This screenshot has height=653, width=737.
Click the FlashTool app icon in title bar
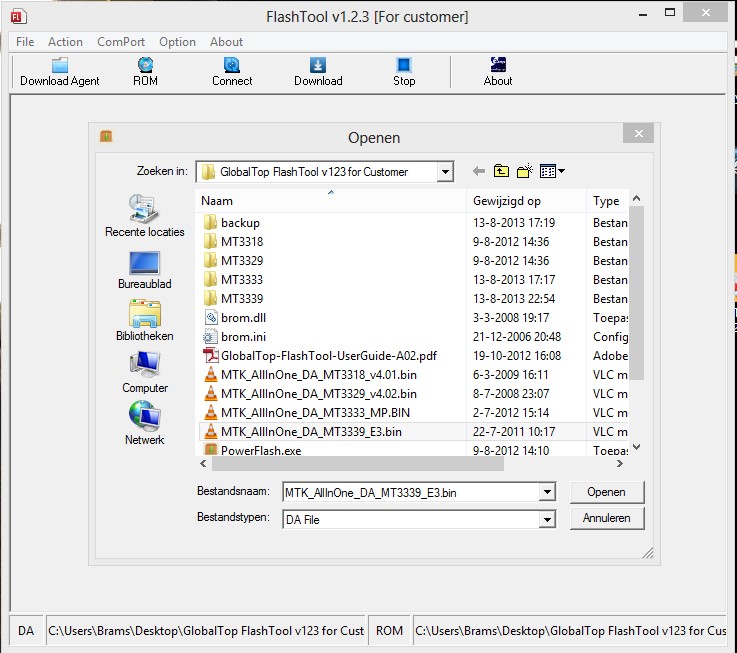pyautogui.click(x=18, y=16)
